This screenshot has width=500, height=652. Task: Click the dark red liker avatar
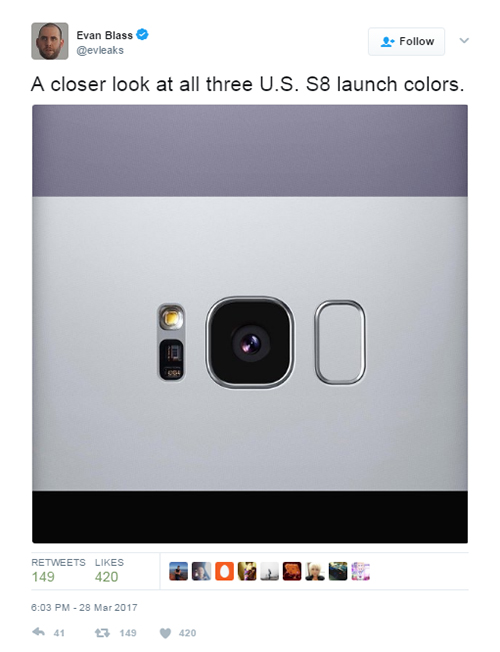pyautogui.click(x=292, y=571)
